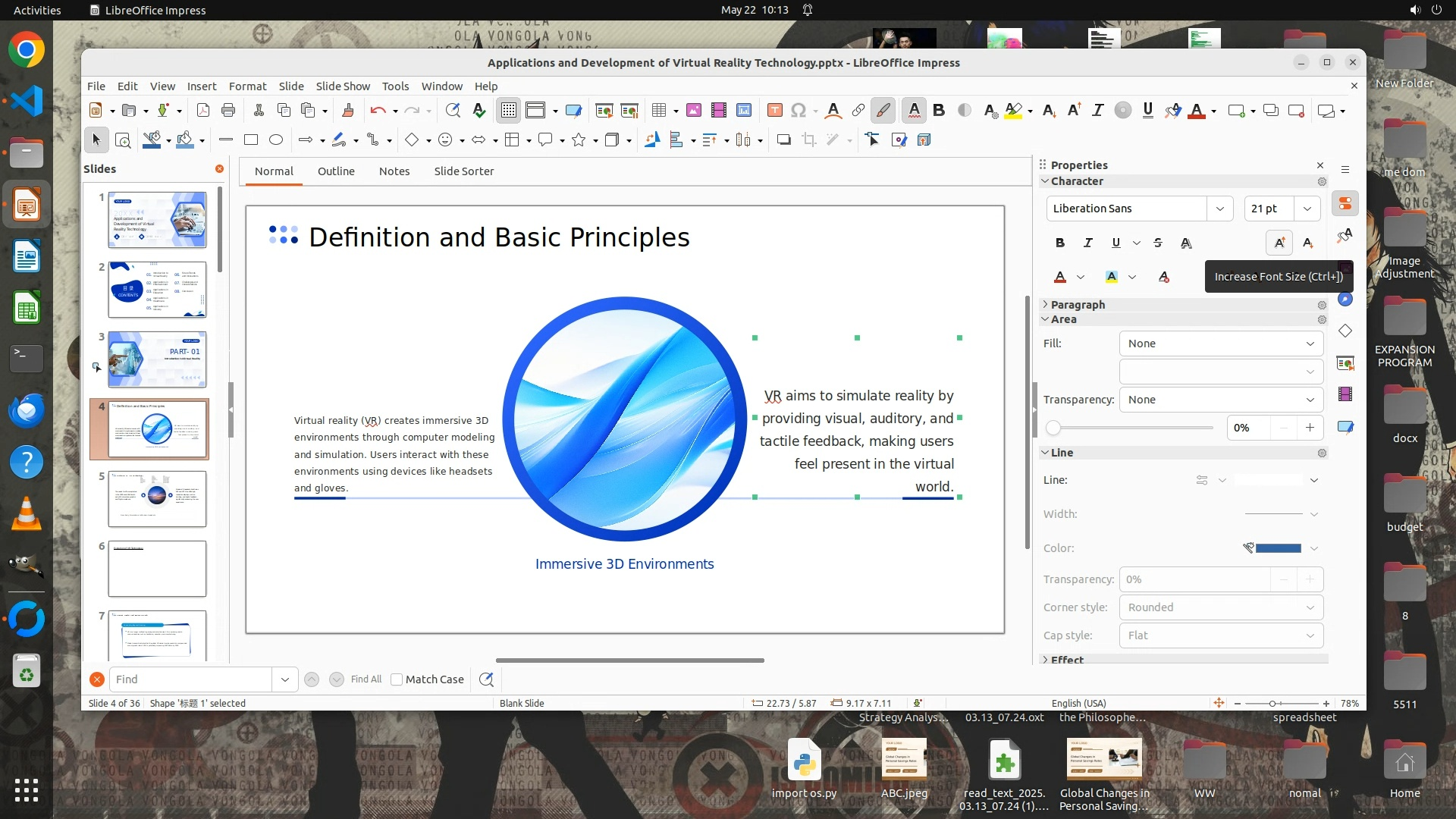
Task: Toggle Bold in Character panel
Action: (x=1060, y=243)
